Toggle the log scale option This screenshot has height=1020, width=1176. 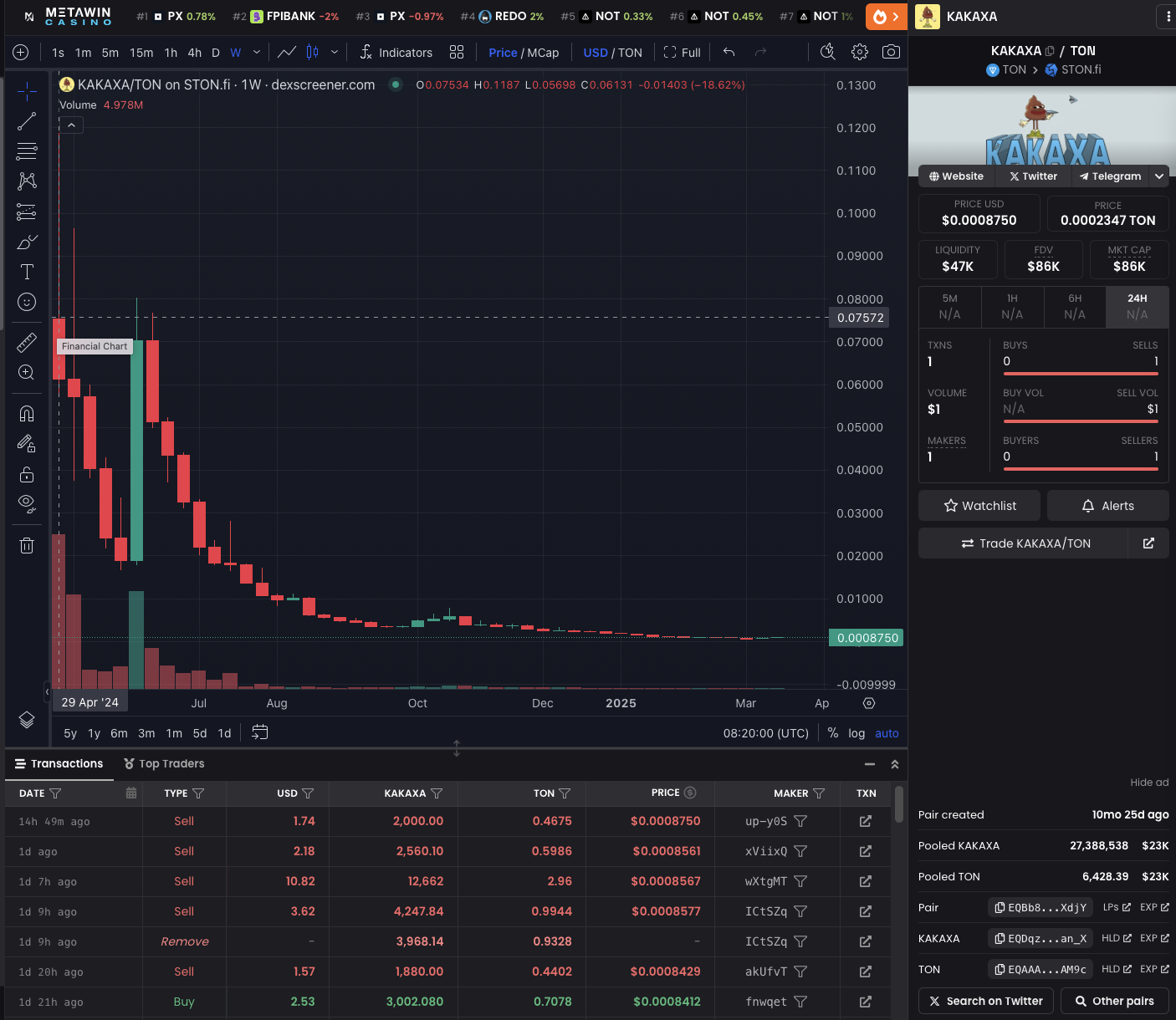[x=856, y=733]
